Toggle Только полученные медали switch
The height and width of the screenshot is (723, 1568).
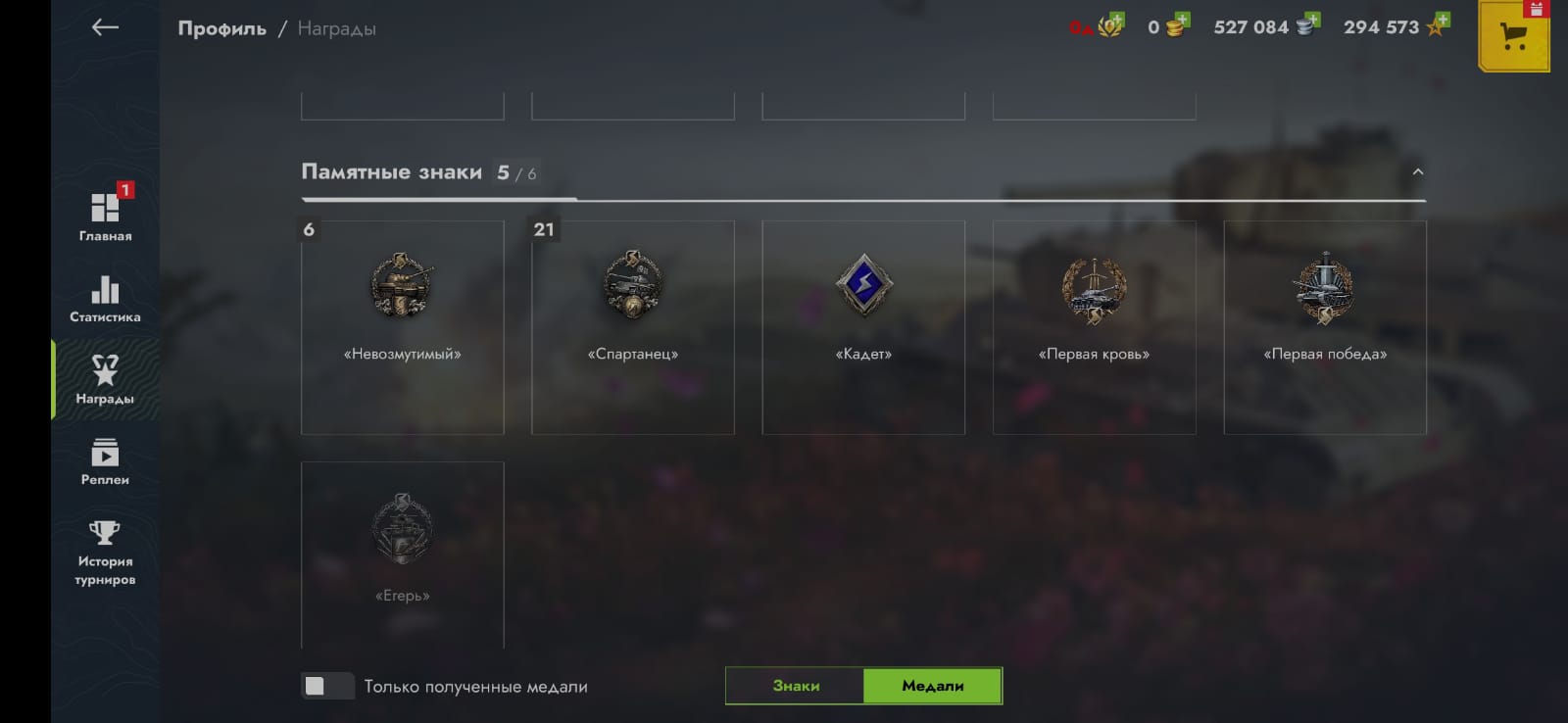coord(327,686)
